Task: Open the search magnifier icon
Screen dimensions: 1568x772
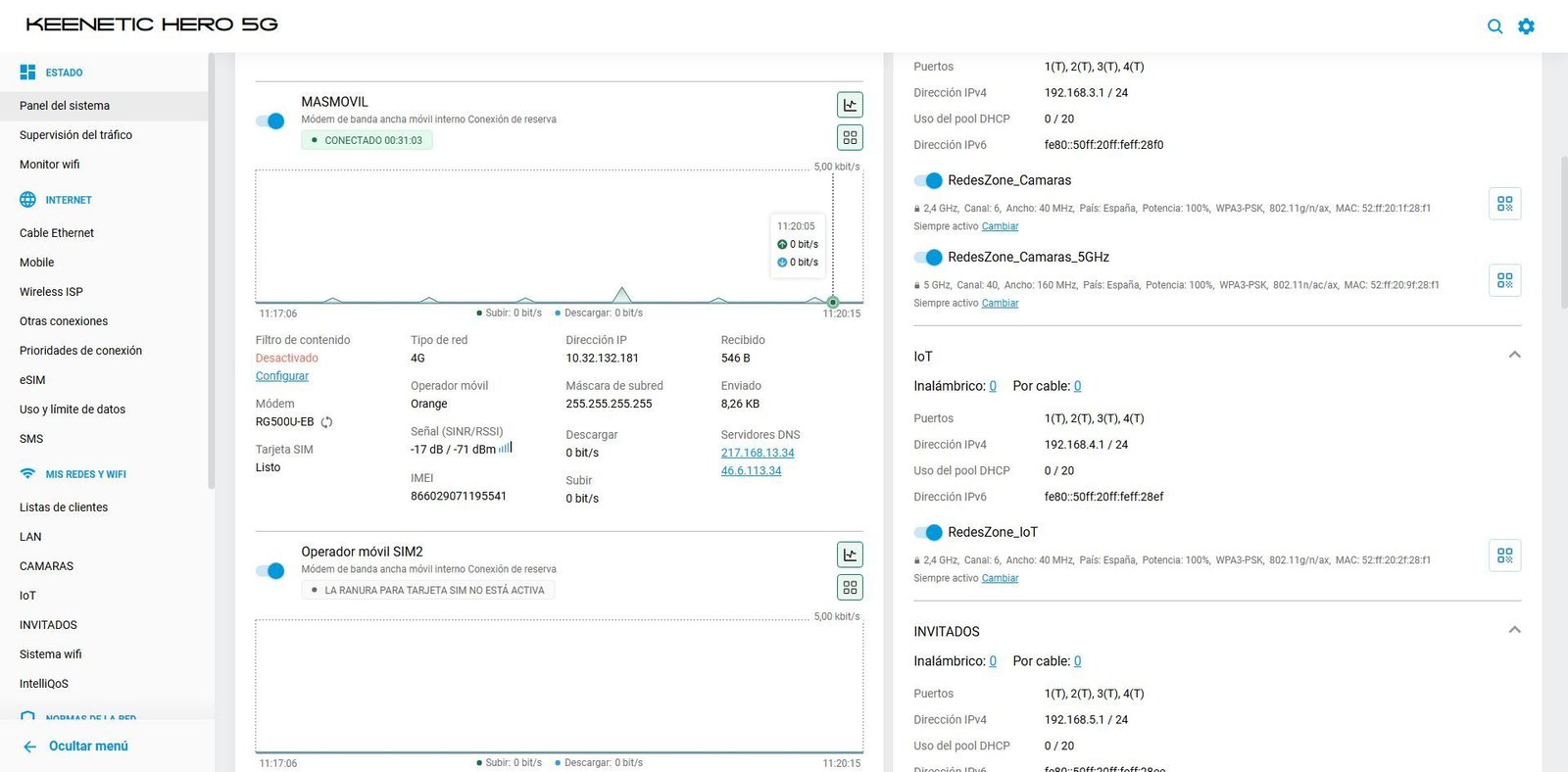Action: (1494, 26)
